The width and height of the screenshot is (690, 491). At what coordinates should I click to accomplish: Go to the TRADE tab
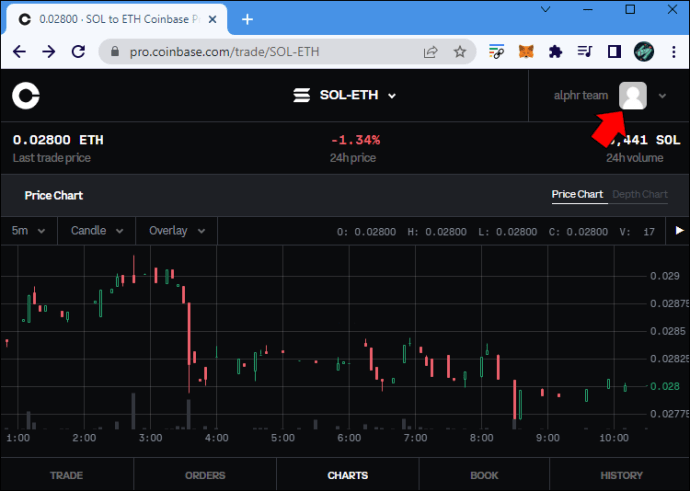(66, 475)
